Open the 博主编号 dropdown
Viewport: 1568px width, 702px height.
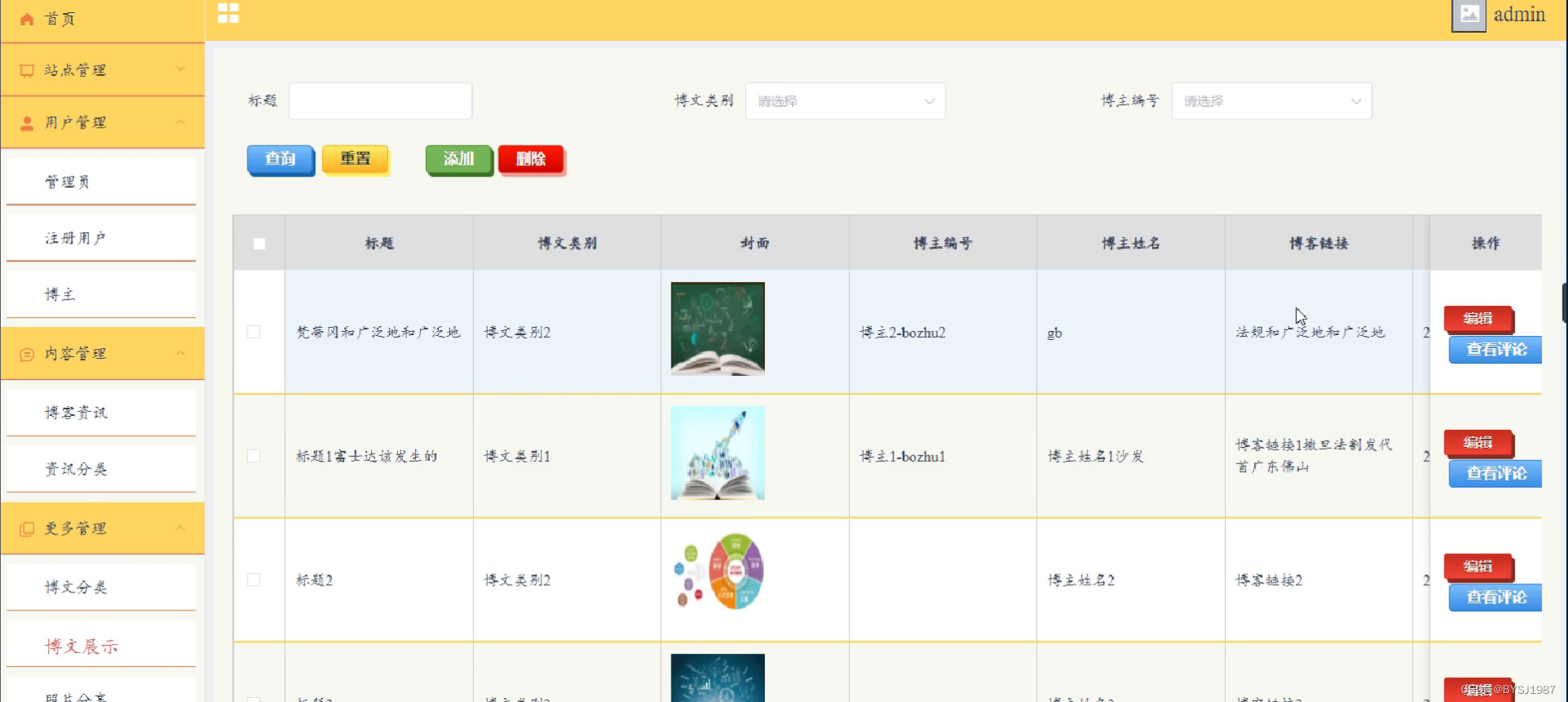pos(1271,101)
